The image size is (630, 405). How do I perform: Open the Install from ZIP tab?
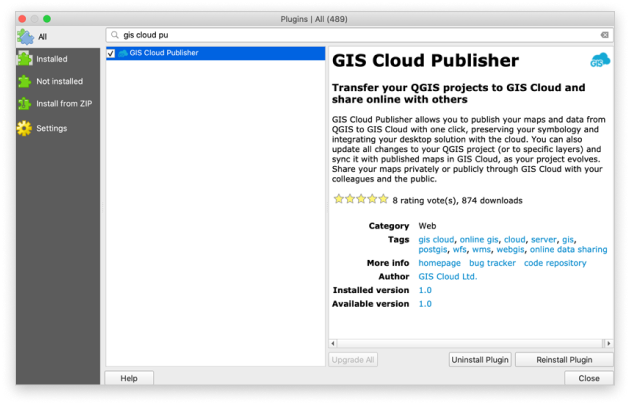(58, 104)
